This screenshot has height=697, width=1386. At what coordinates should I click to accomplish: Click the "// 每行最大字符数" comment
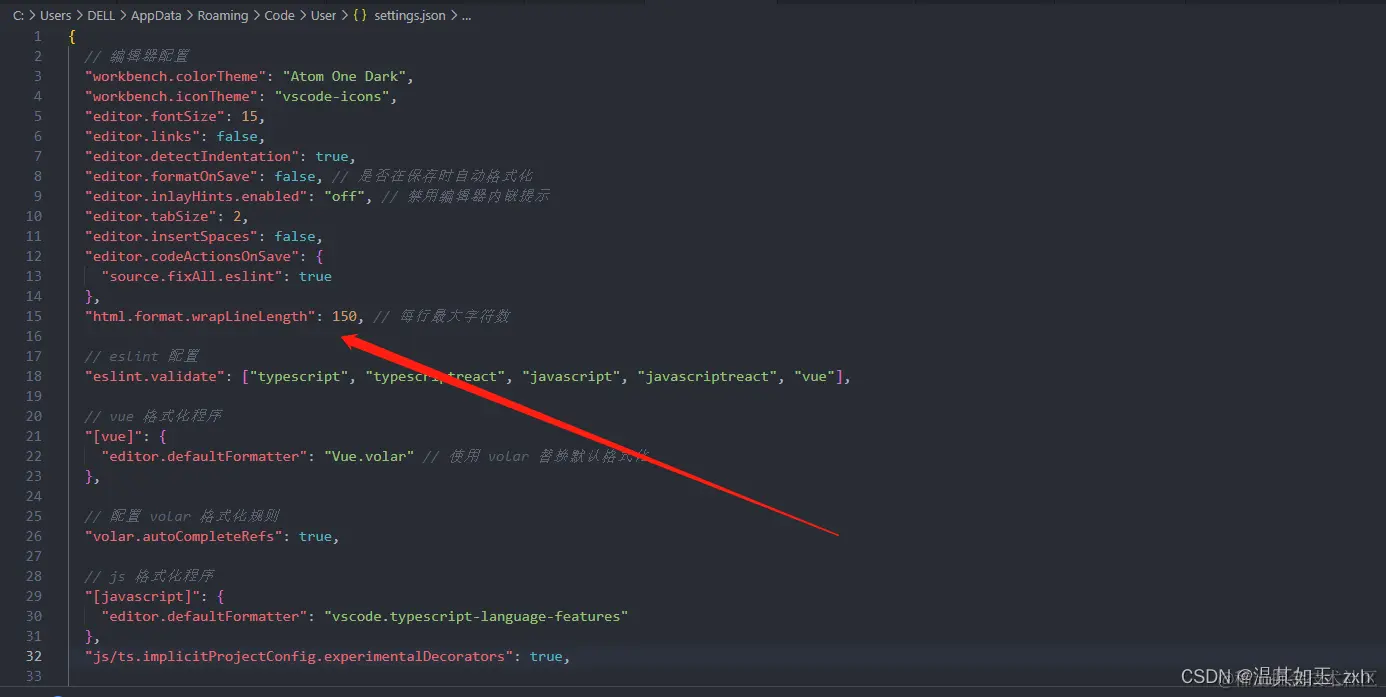tap(442, 316)
